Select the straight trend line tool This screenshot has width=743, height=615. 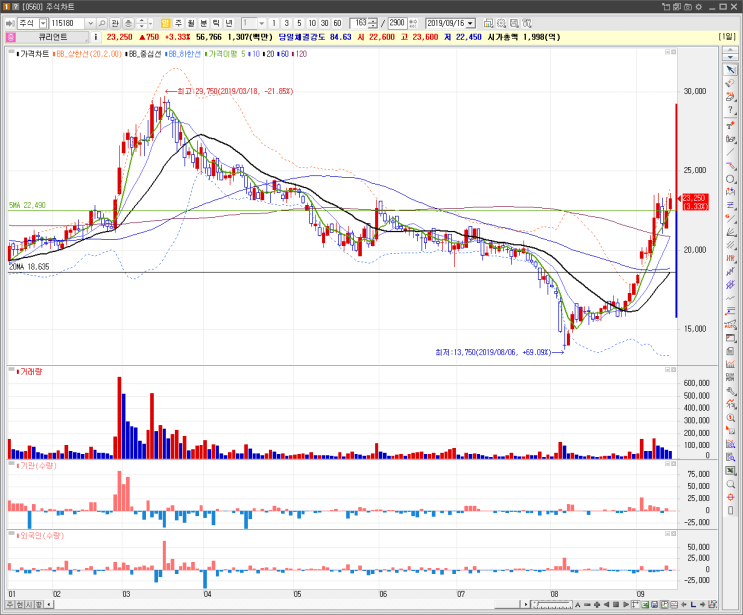730,153
